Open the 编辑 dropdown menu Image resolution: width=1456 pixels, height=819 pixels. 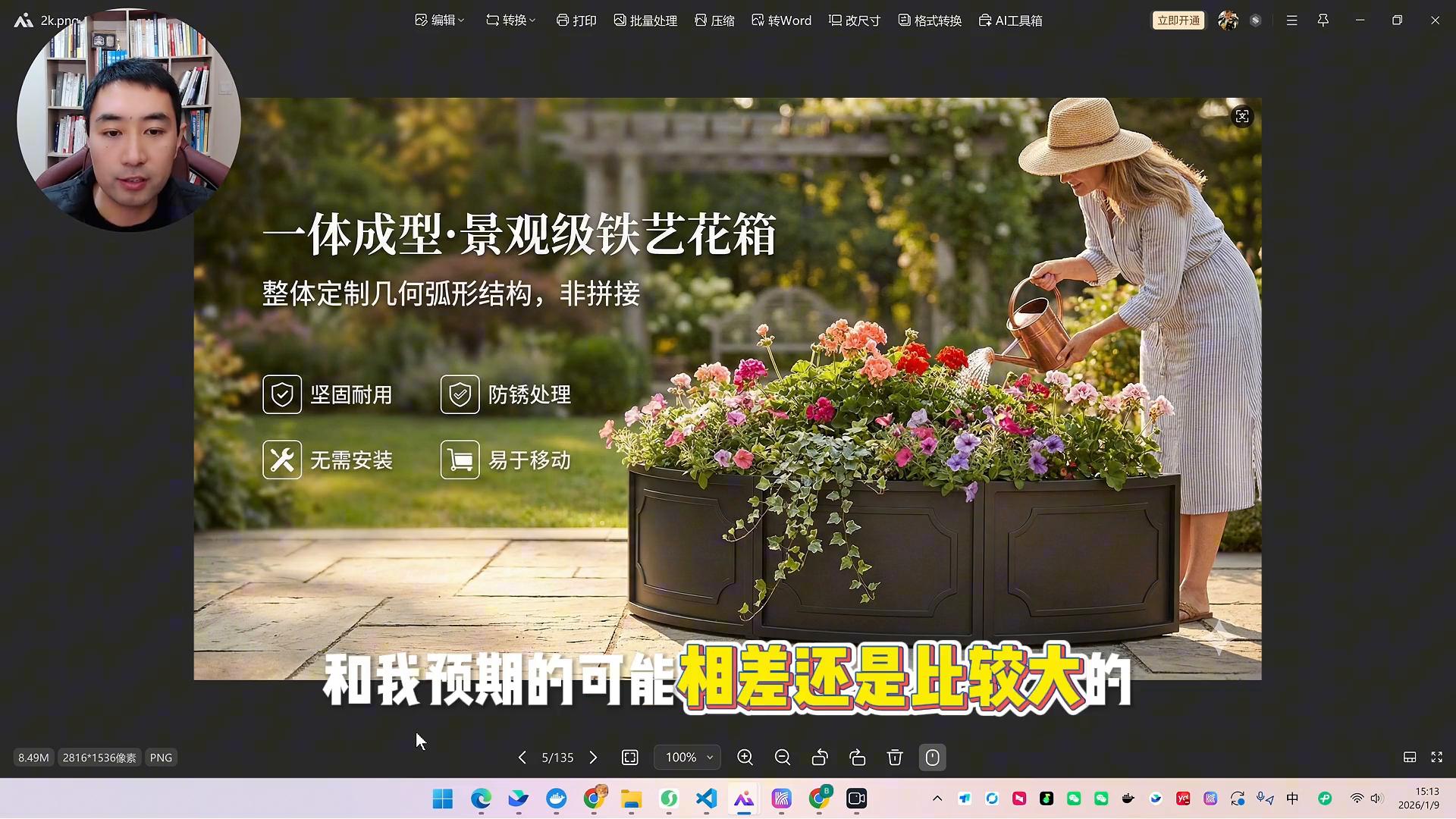coord(440,20)
